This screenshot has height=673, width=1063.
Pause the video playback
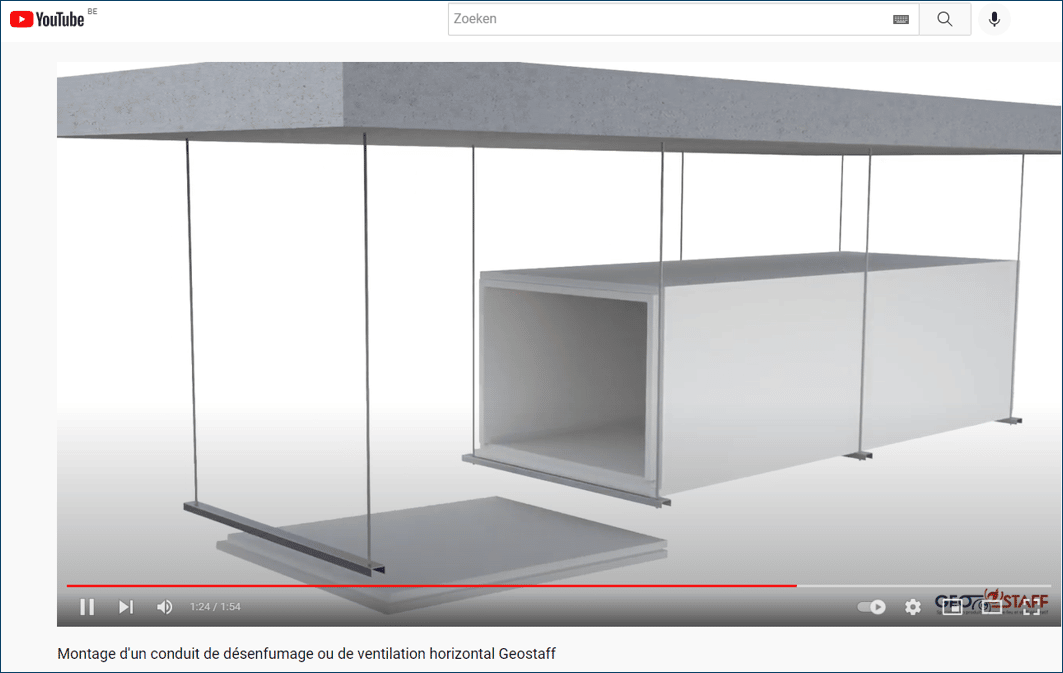click(87, 606)
